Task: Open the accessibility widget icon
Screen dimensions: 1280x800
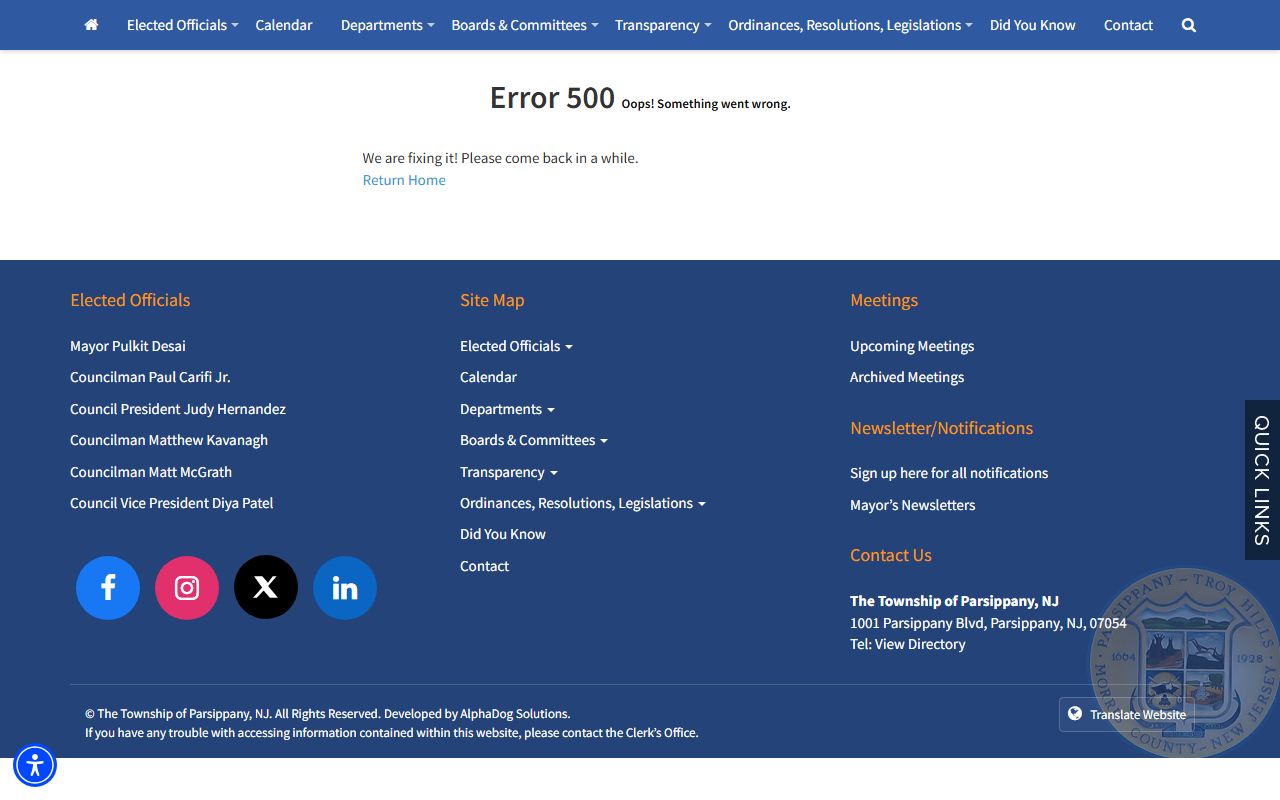Action: click(x=35, y=766)
